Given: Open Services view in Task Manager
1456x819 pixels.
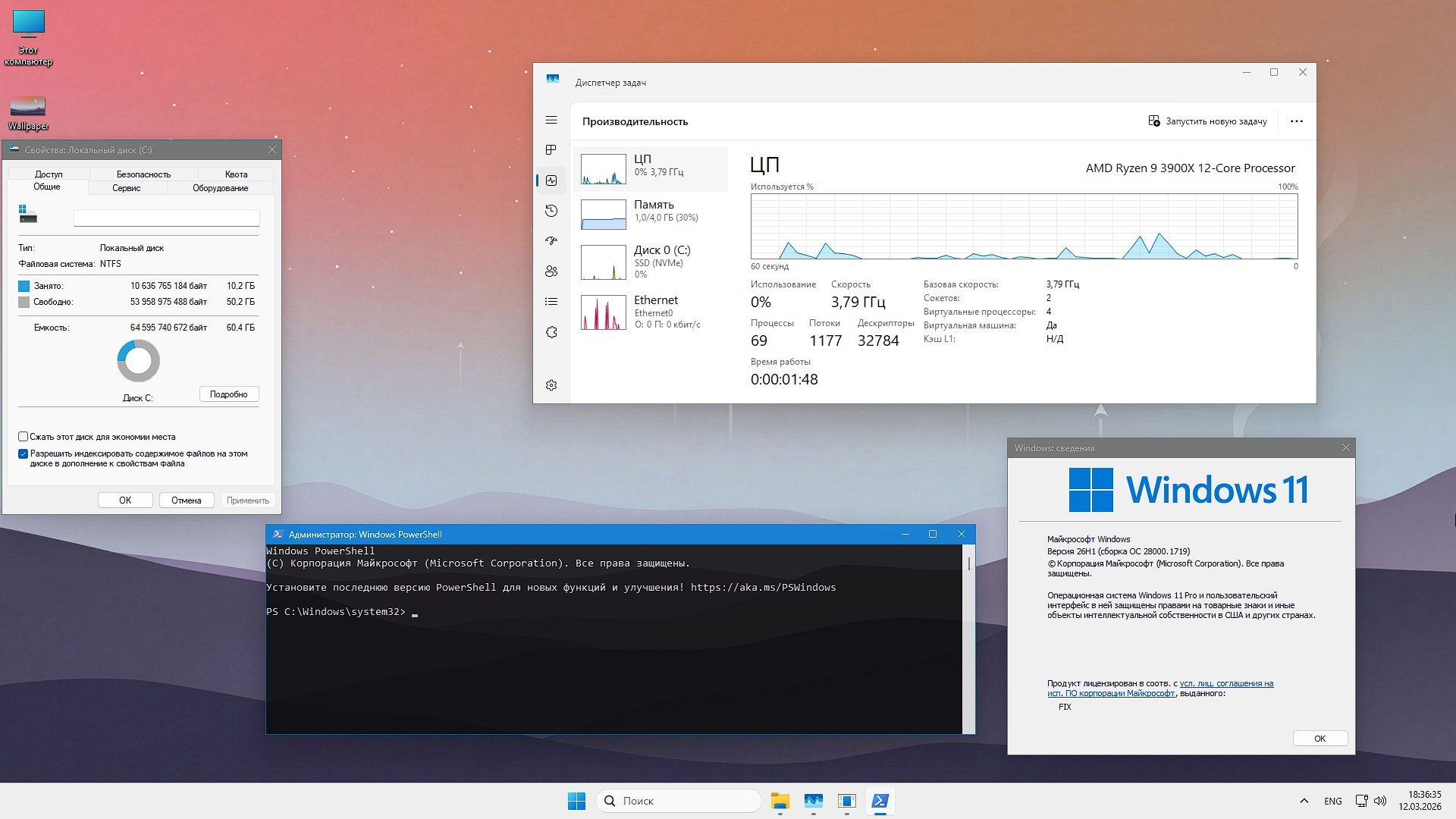Looking at the screenshot, I should (x=551, y=332).
